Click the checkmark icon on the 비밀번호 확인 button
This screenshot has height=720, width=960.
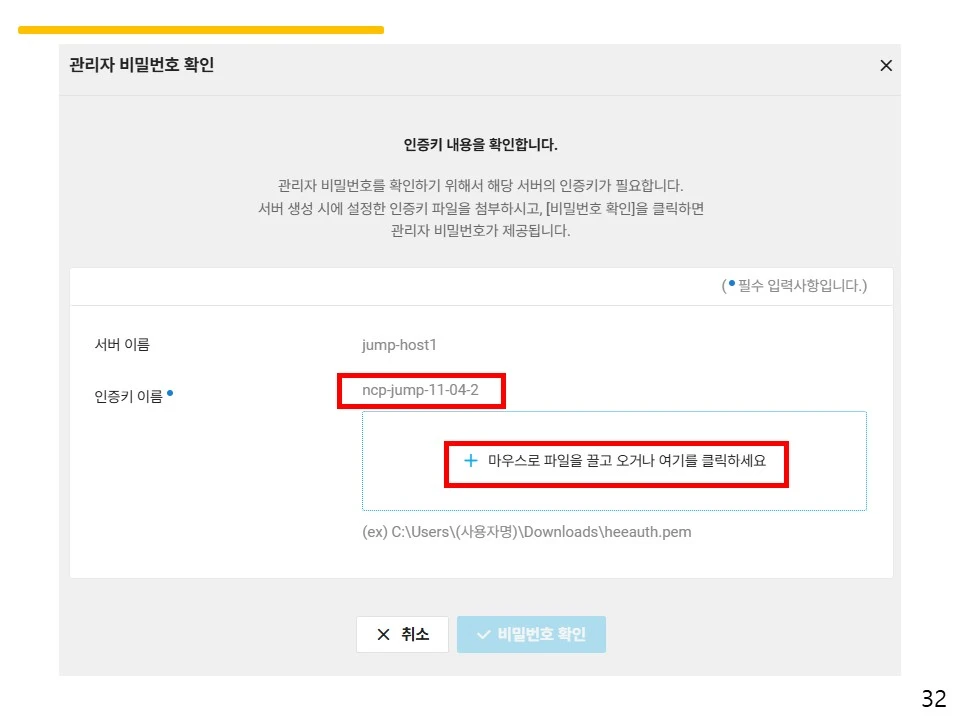click(484, 634)
